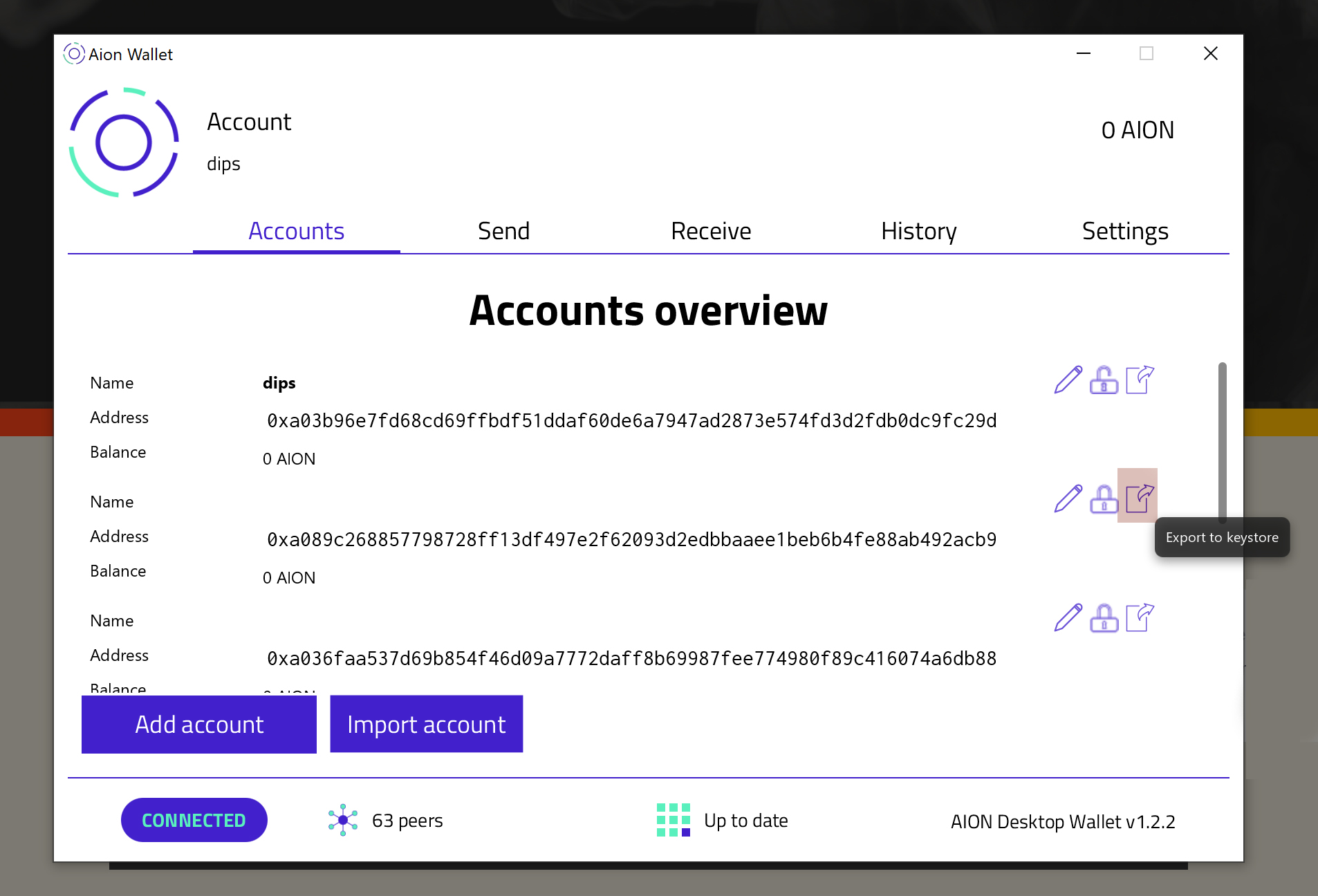
Task: Click the dips account avatar circle
Action: (x=124, y=142)
